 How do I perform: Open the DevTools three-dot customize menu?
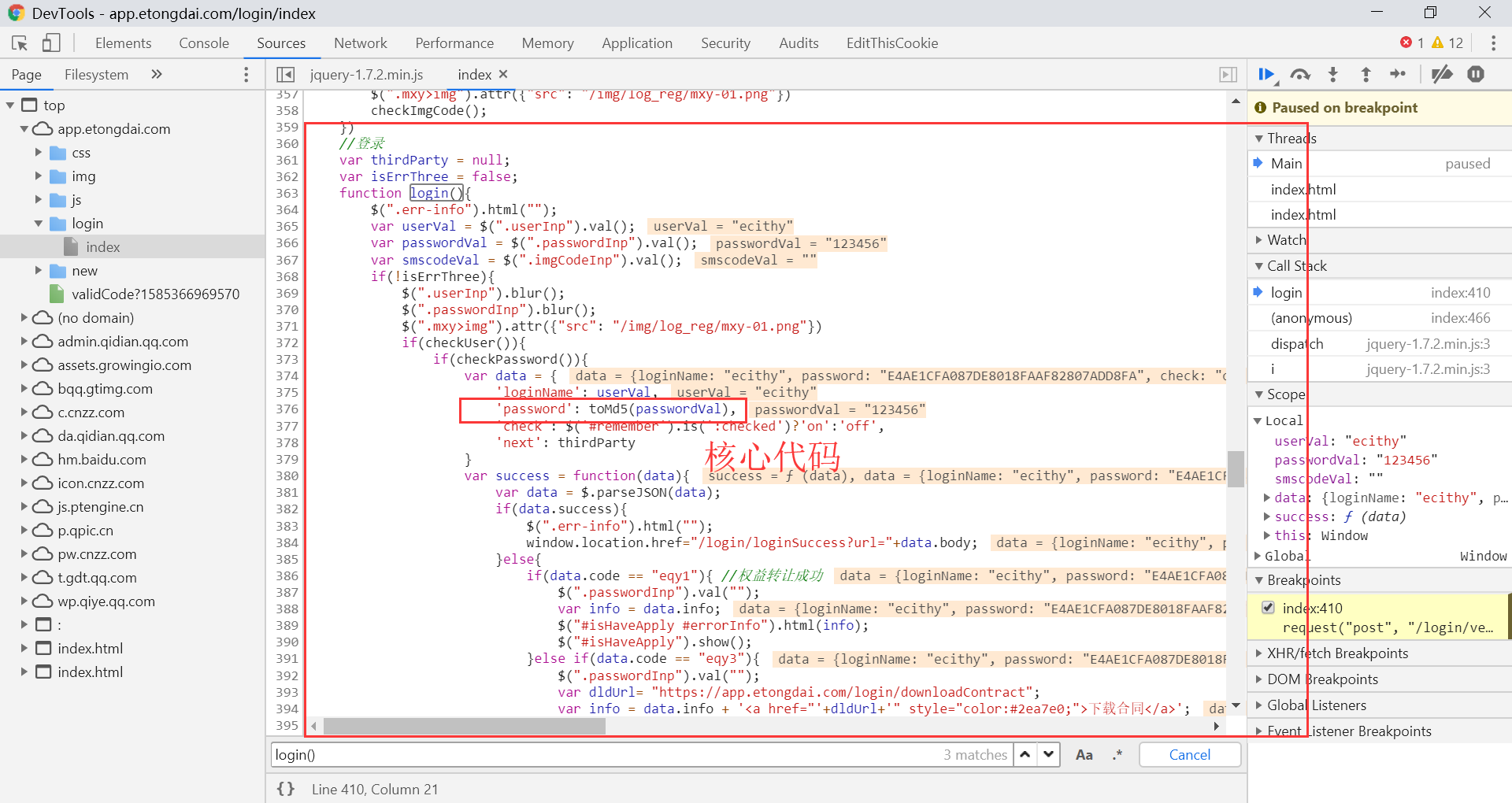click(x=1493, y=43)
